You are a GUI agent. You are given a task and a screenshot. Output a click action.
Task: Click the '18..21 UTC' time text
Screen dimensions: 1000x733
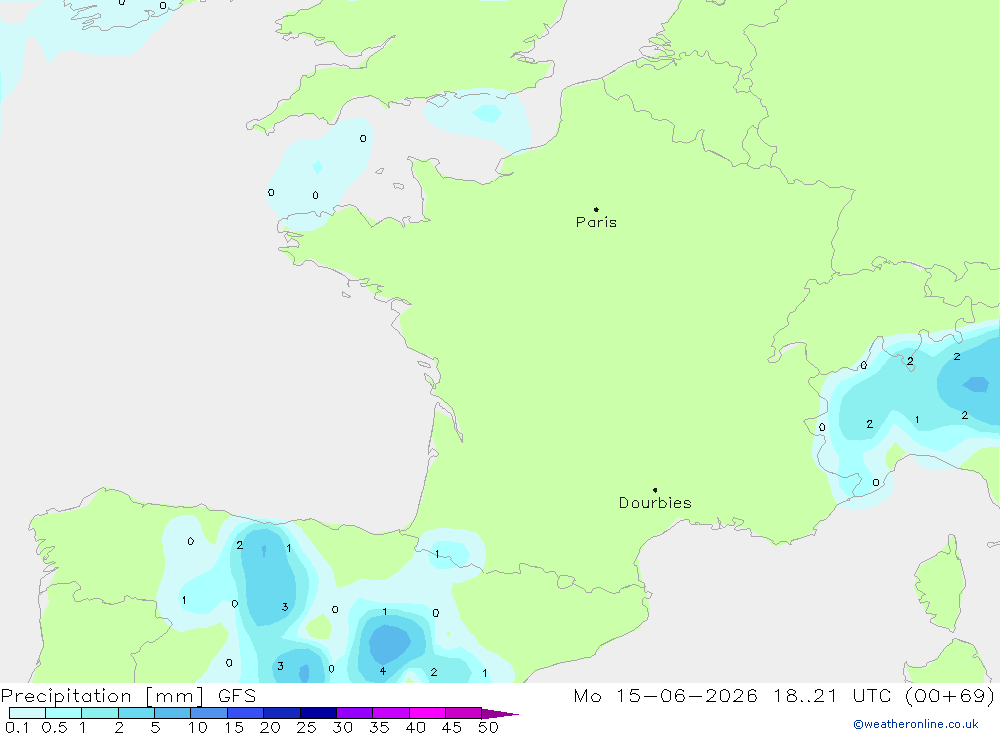click(832, 695)
